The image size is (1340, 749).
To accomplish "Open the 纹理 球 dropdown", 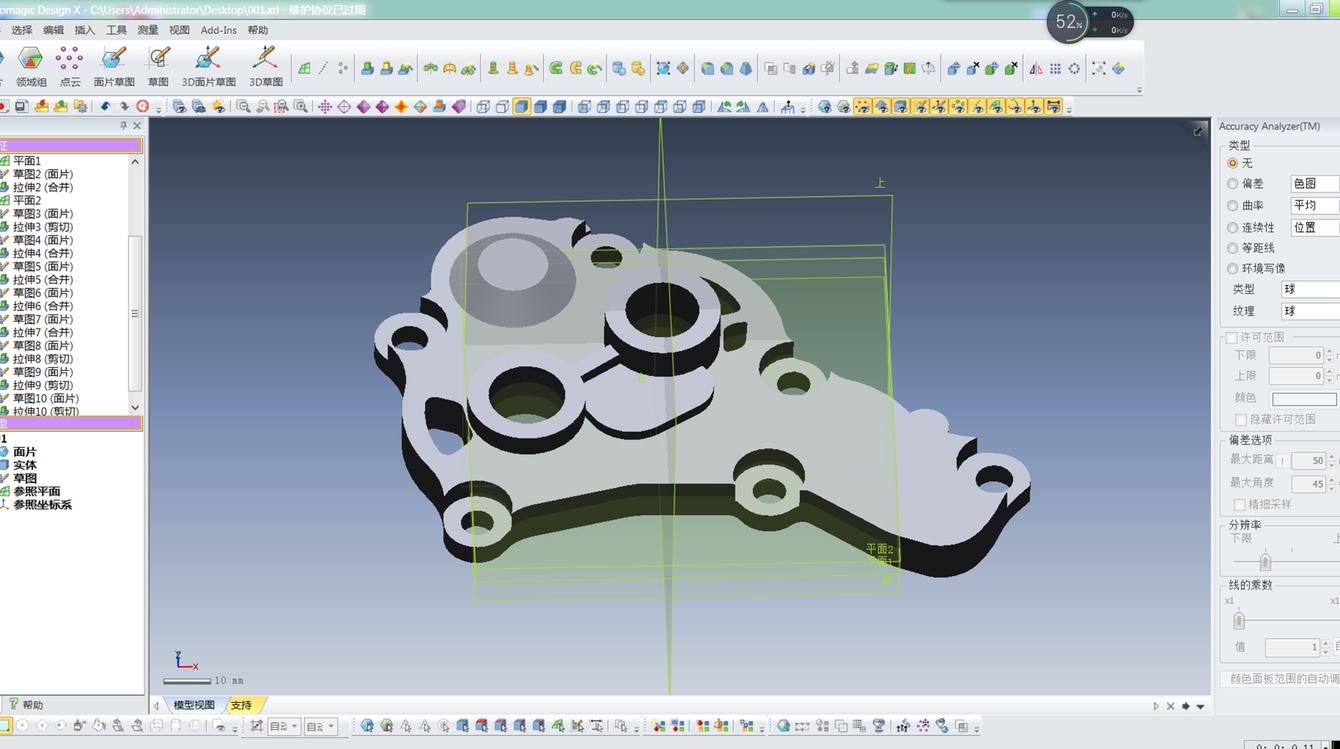I will [x=1311, y=311].
